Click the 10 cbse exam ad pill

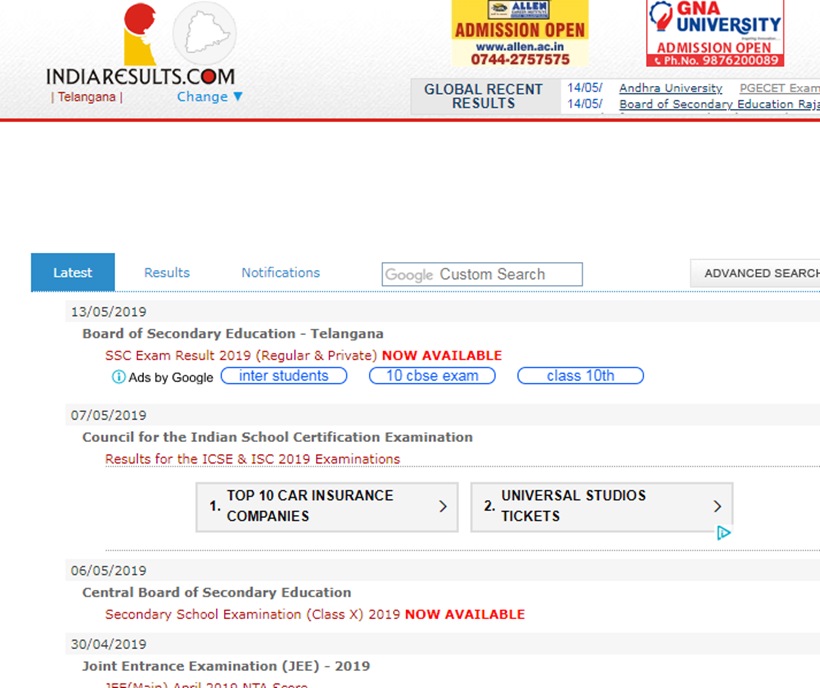tap(432, 375)
